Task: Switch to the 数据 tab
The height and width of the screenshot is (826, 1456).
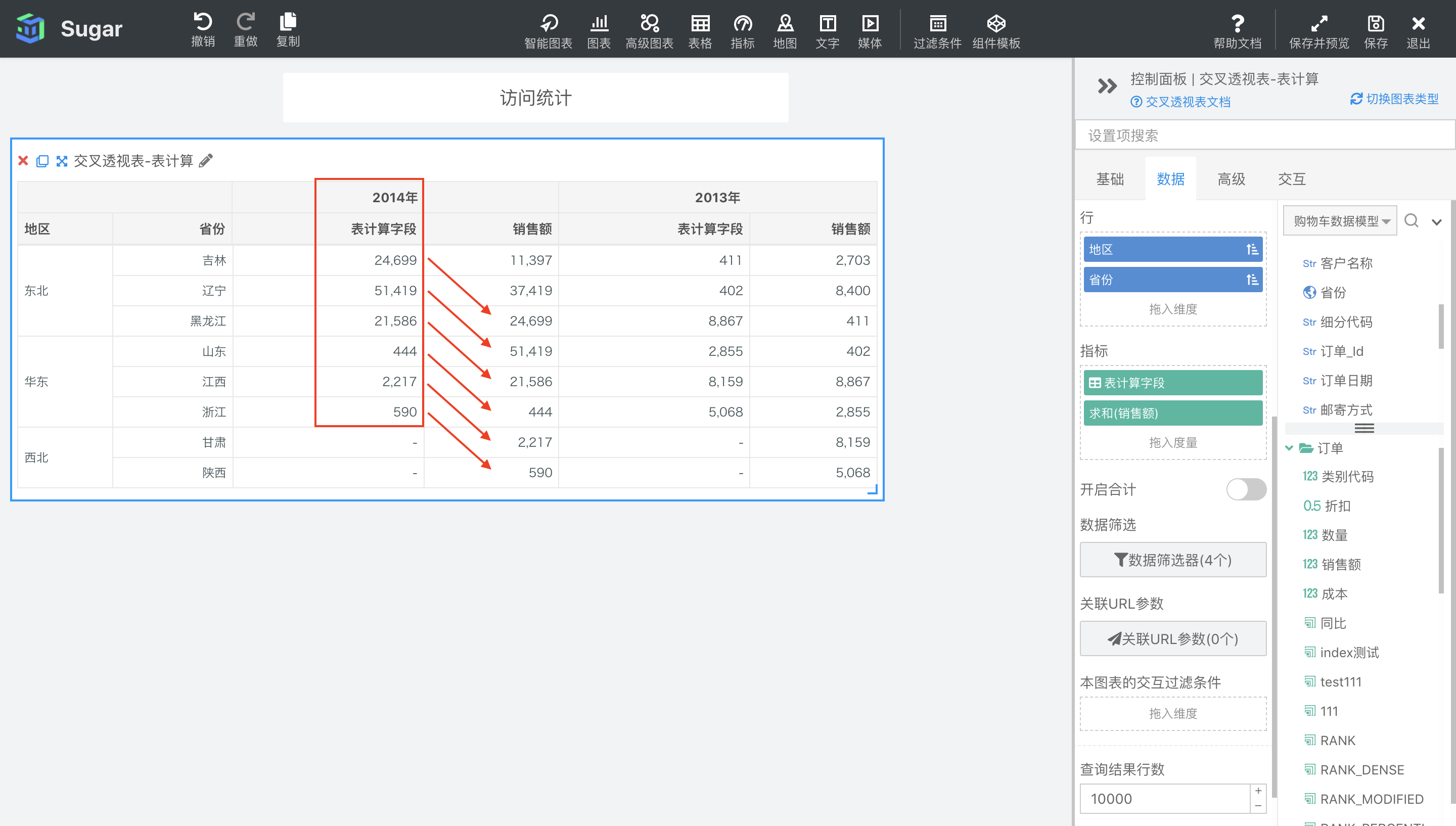Action: pyautogui.click(x=1171, y=179)
